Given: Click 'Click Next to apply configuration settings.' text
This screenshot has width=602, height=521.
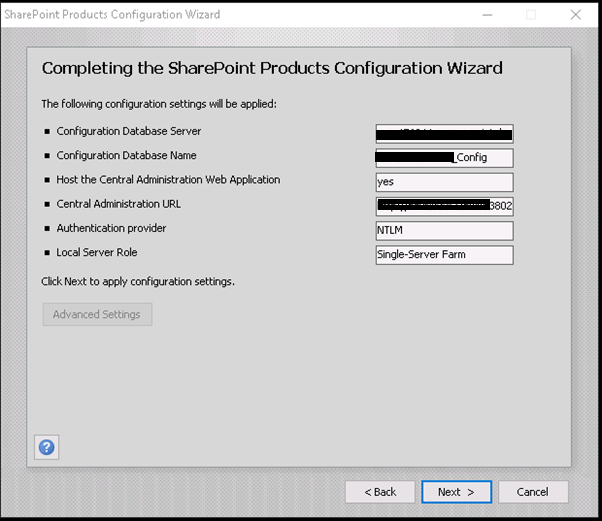Looking at the screenshot, I should pyautogui.click(x=138, y=281).
